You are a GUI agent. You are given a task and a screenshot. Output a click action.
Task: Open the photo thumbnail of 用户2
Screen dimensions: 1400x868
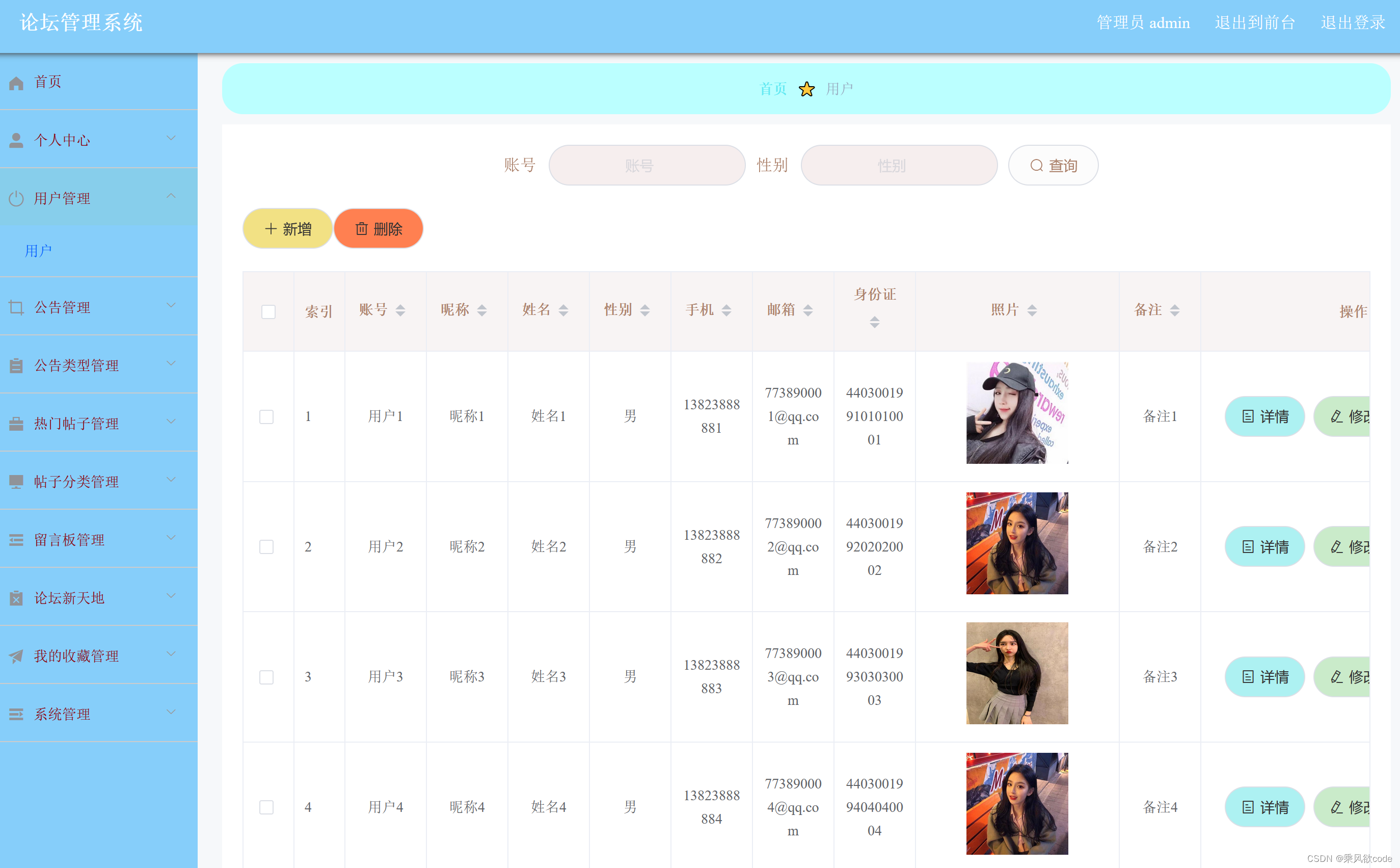pyautogui.click(x=1017, y=543)
